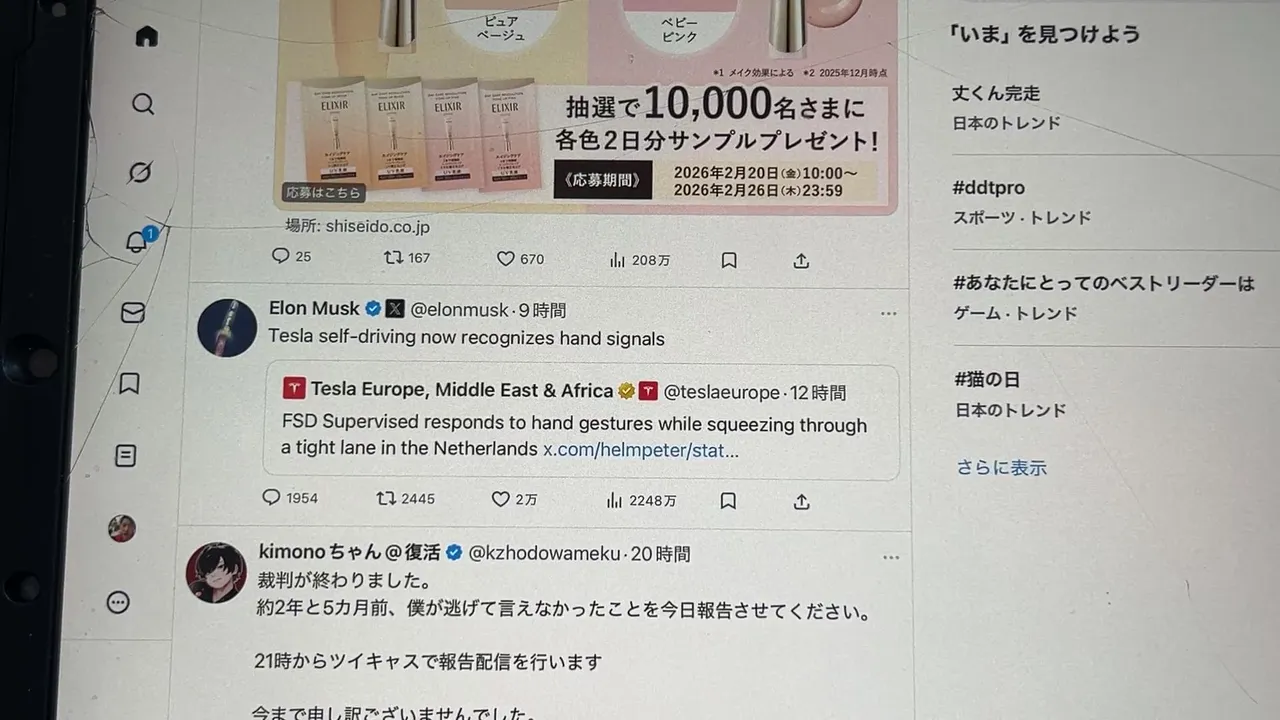Click さらに表示 to show more trends
Image resolution: width=1280 pixels, height=720 pixels.
tap(1001, 467)
